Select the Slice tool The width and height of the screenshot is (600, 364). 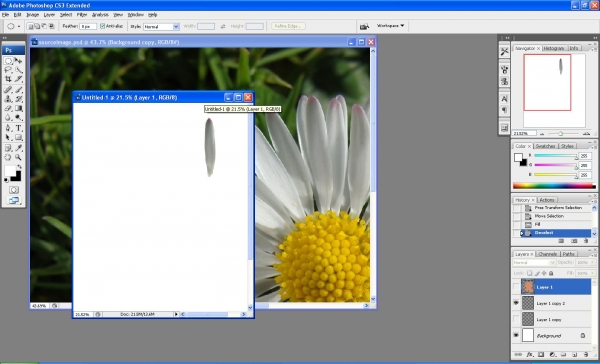coord(18,79)
